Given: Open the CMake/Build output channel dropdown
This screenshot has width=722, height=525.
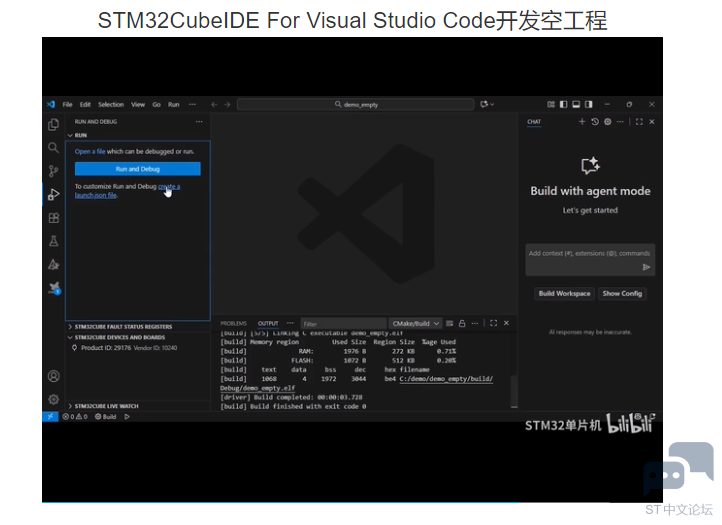Looking at the screenshot, I should pyautogui.click(x=415, y=323).
